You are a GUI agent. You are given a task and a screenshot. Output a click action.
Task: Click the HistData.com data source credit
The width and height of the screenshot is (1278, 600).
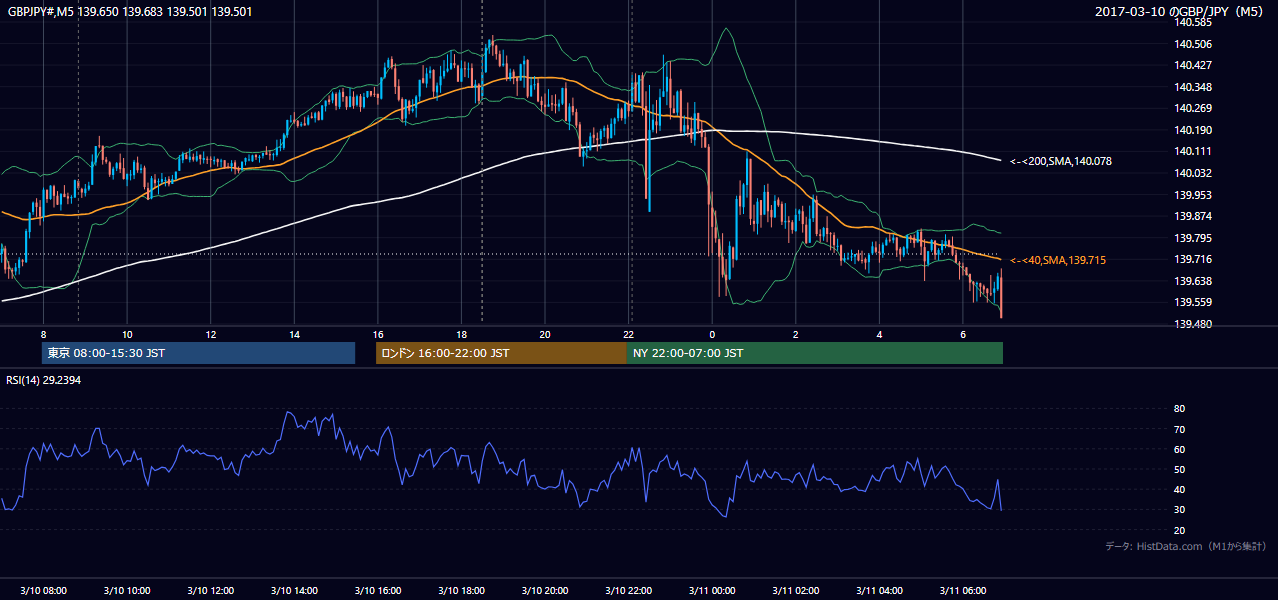[x=1186, y=546]
